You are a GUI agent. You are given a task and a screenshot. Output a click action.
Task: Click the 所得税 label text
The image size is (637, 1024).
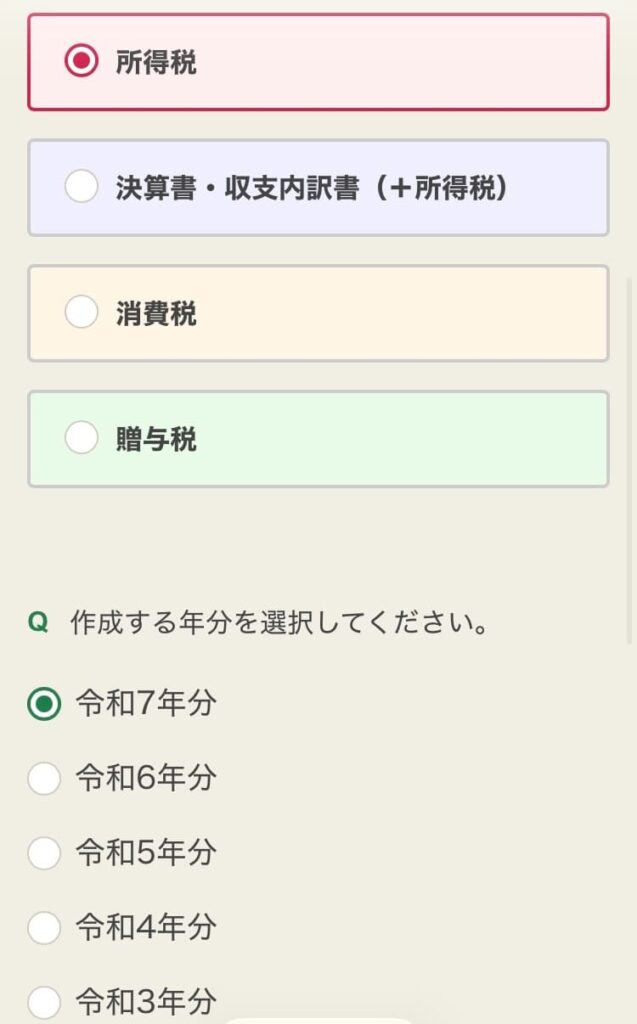click(x=156, y=62)
